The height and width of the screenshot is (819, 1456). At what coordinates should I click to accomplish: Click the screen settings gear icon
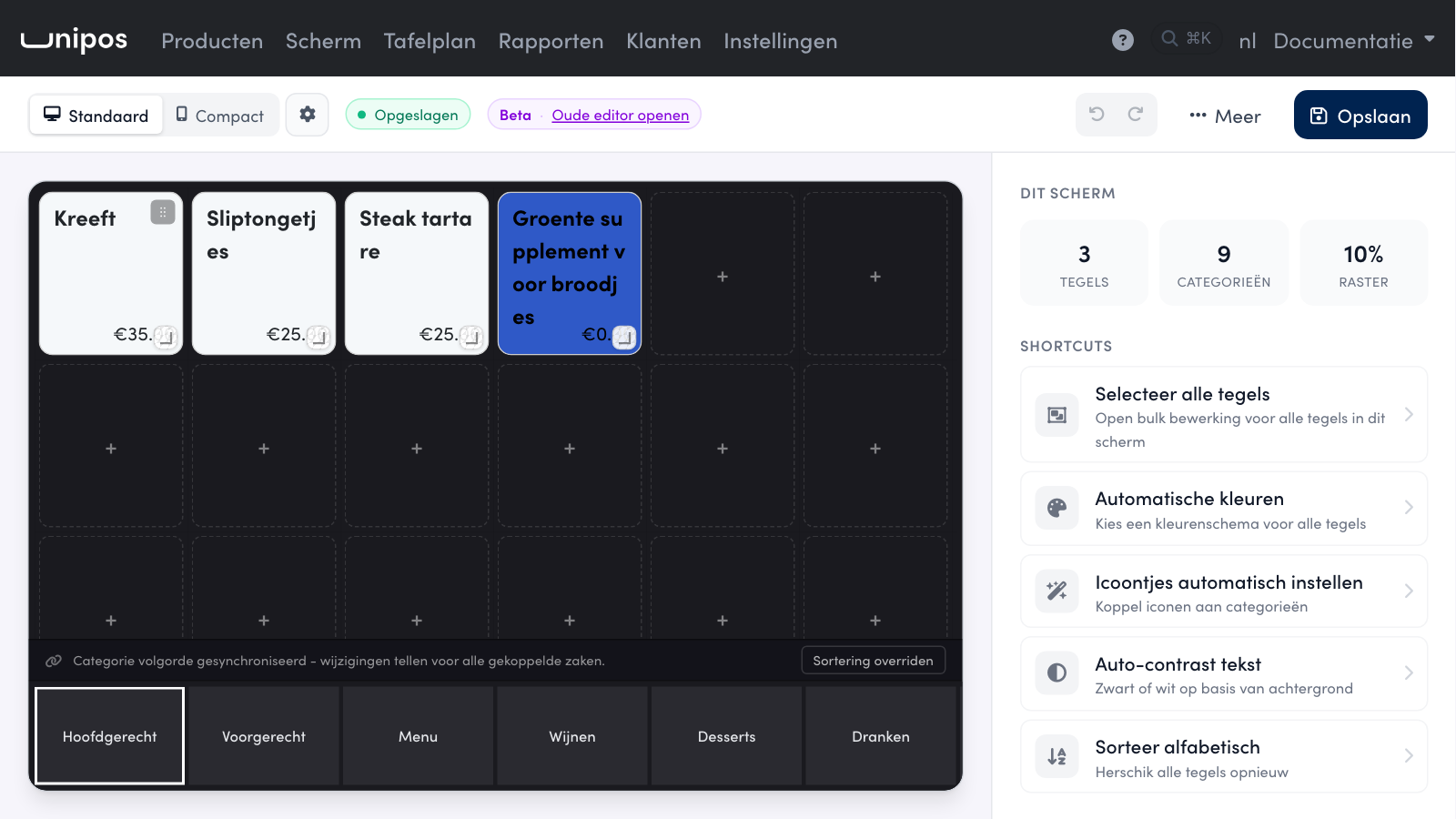308,115
